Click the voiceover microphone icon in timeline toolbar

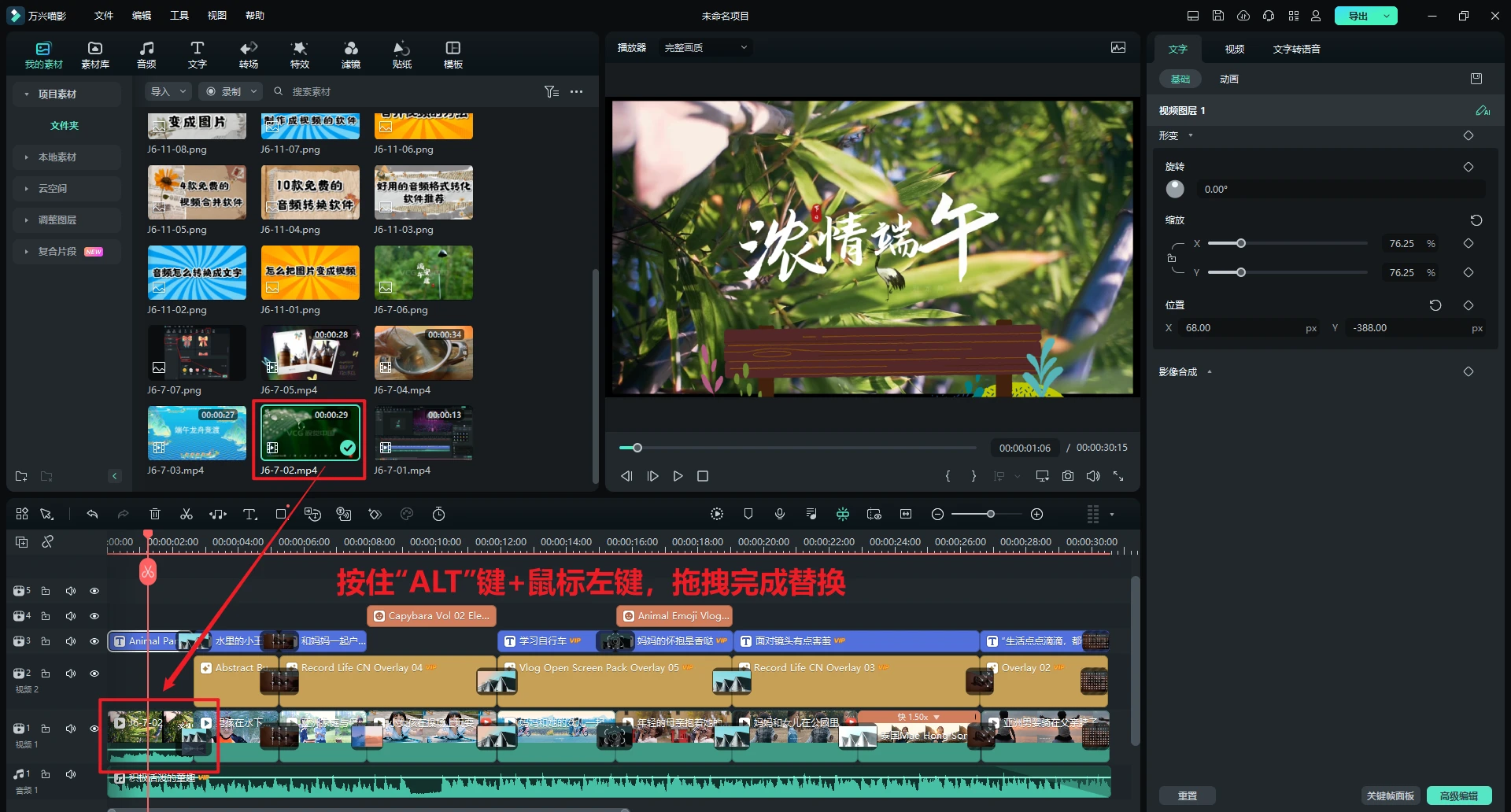point(780,514)
